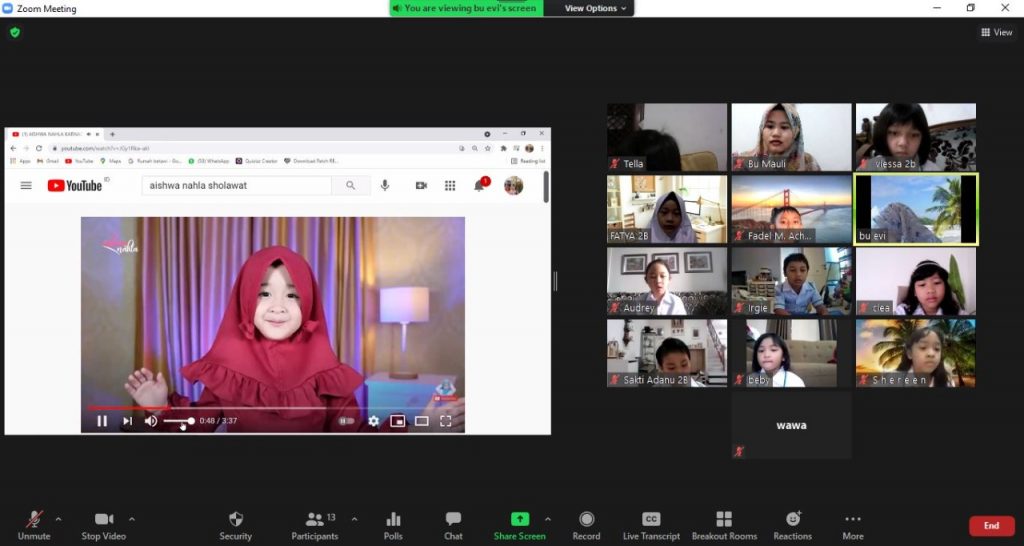This screenshot has width=1024, height=546.
Task: Open the Reactions menu
Action: coord(792,520)
